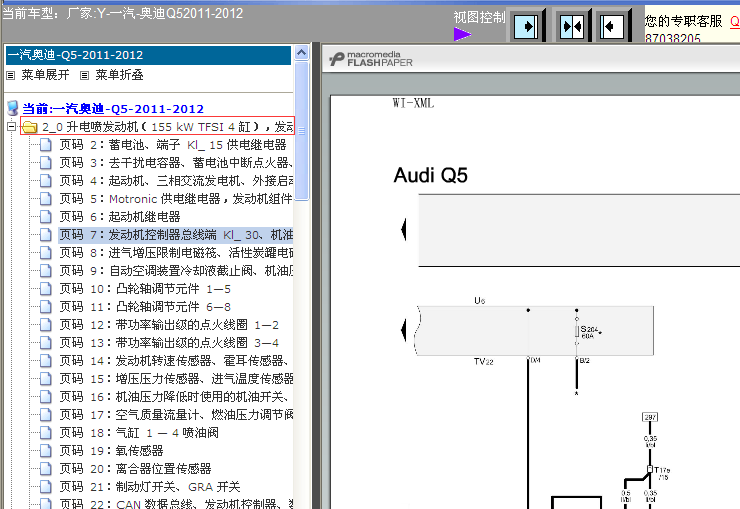Click the 287 reference box in diagram

(x=650, y=417)
